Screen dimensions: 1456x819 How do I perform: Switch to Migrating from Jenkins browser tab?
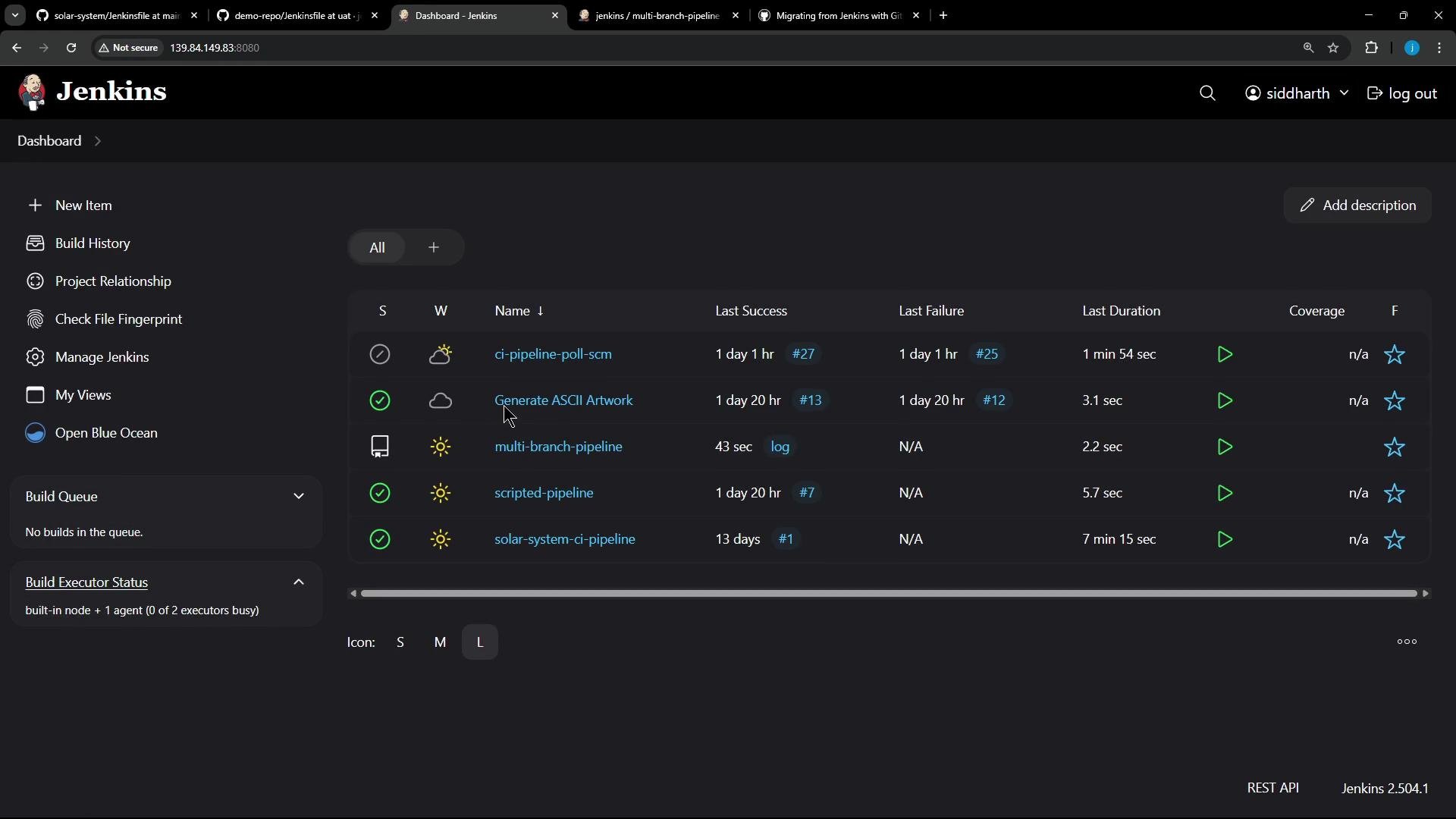[839, 15]
